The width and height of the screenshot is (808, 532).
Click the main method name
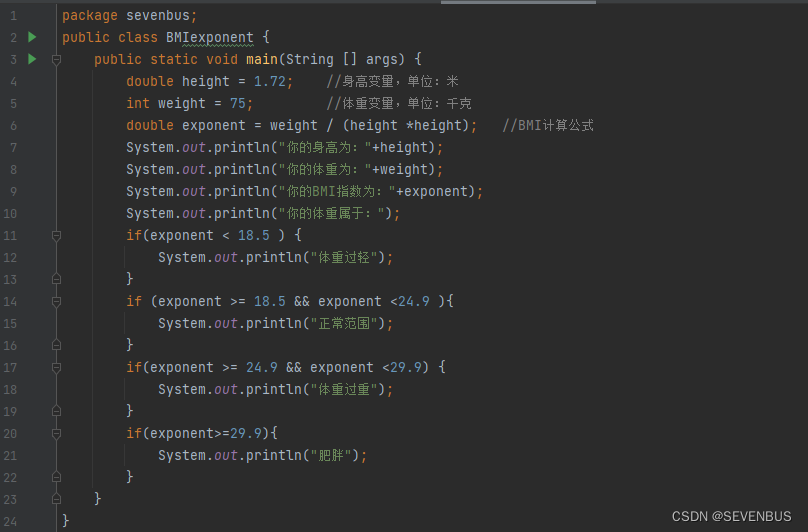point(262,59)
